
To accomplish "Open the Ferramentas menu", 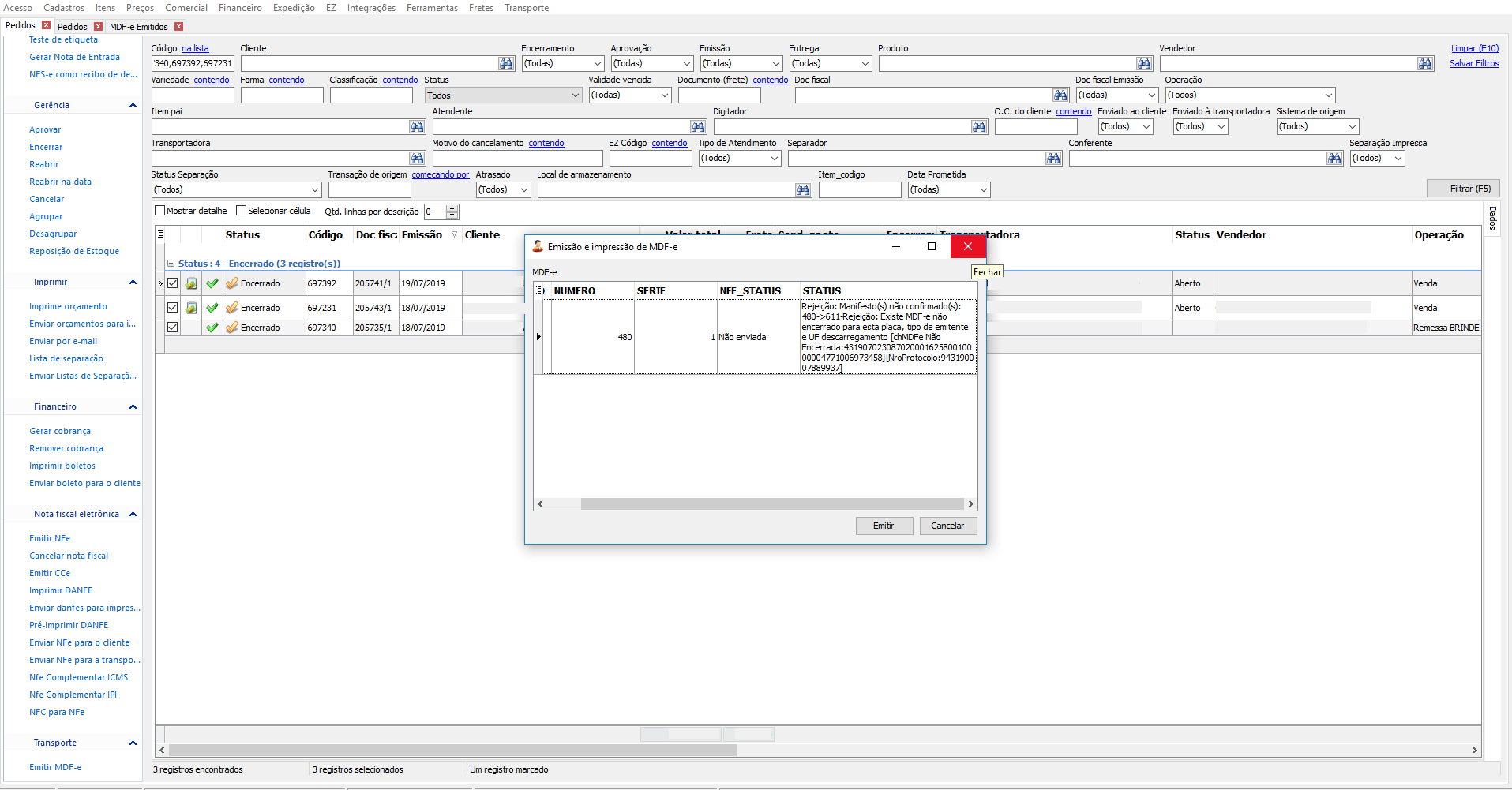I will pyautogui.click(x=432, y=8).
